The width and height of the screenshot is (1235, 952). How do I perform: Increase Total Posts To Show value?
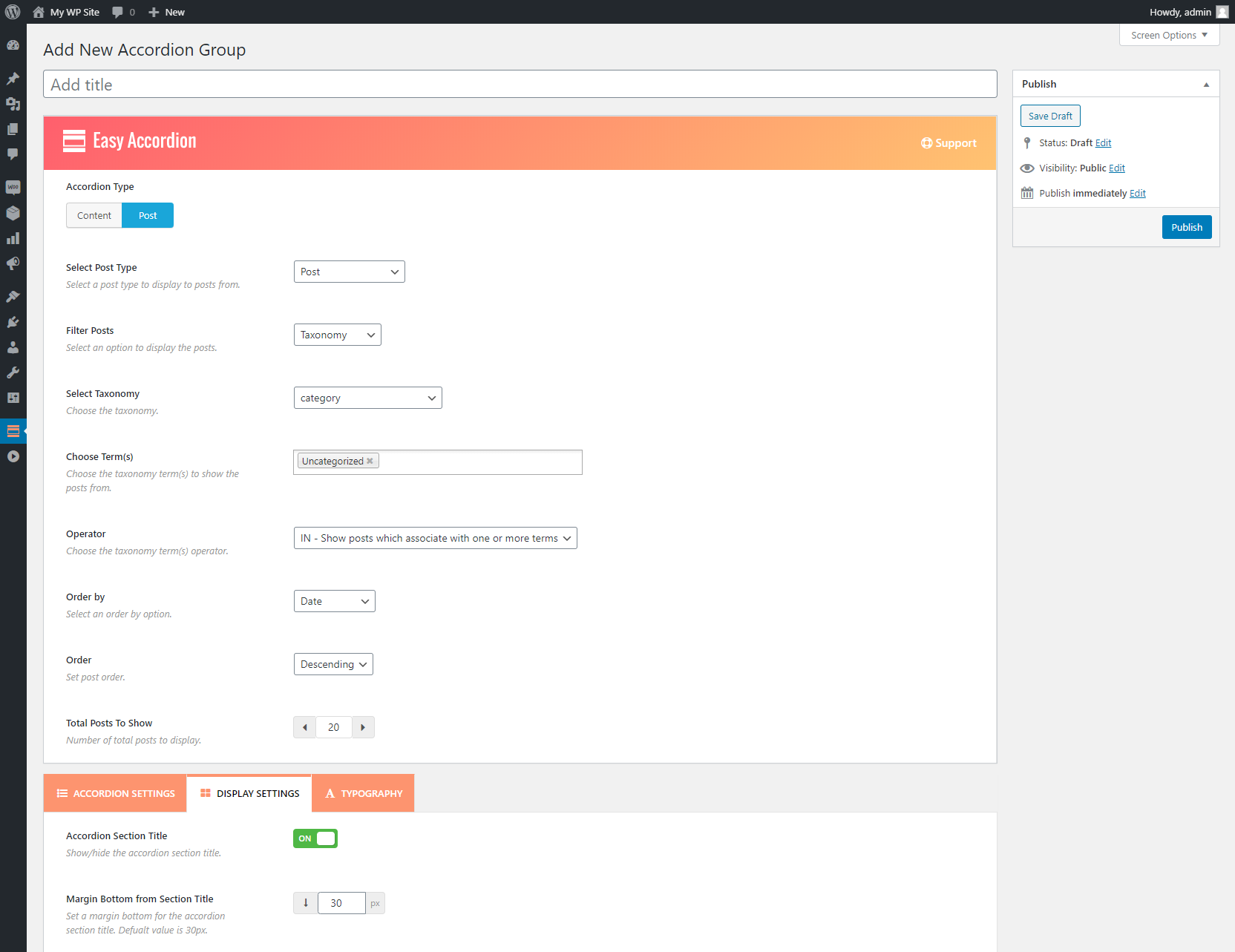(x=363, y=727)
